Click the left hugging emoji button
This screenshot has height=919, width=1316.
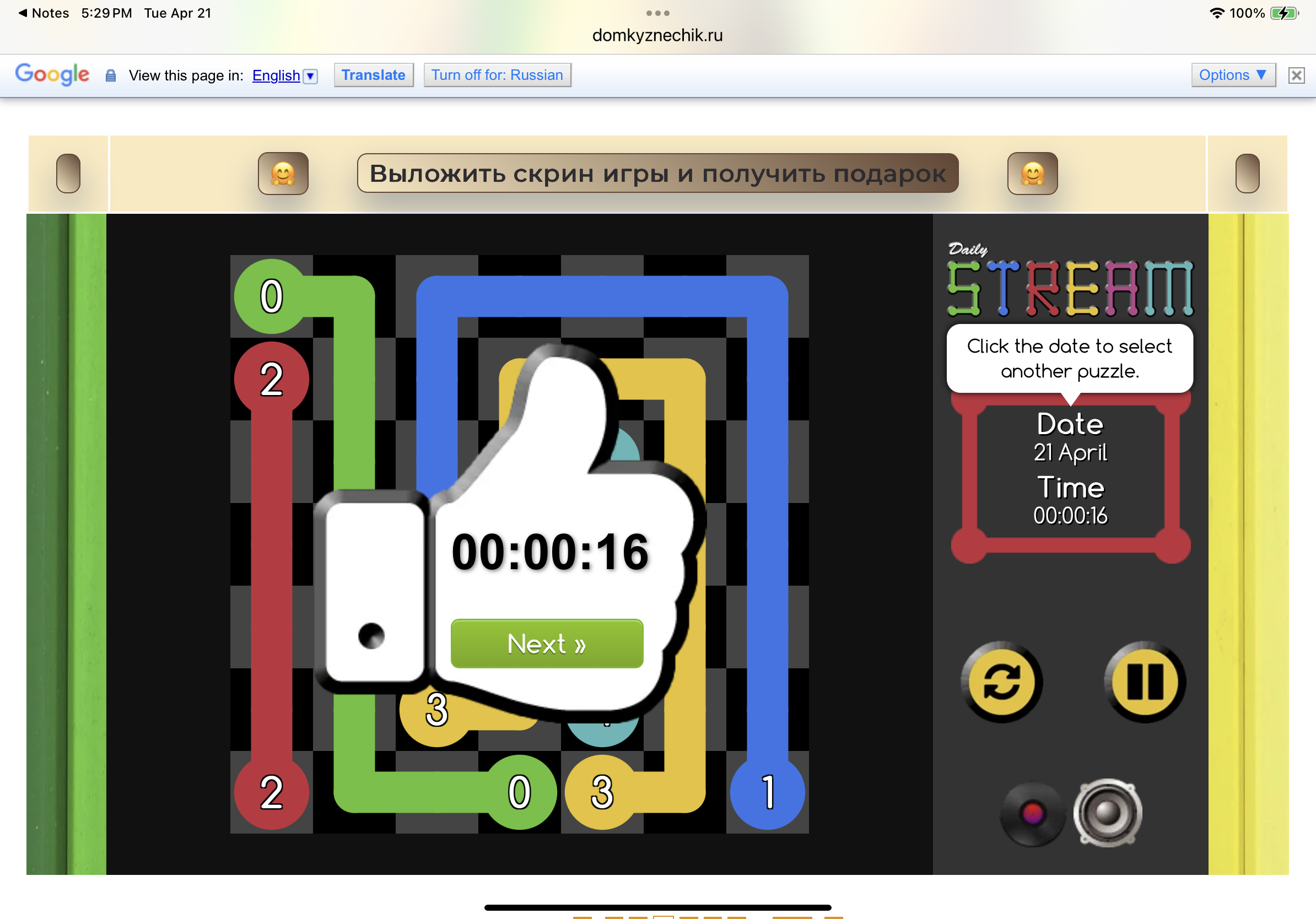(283, 174)
